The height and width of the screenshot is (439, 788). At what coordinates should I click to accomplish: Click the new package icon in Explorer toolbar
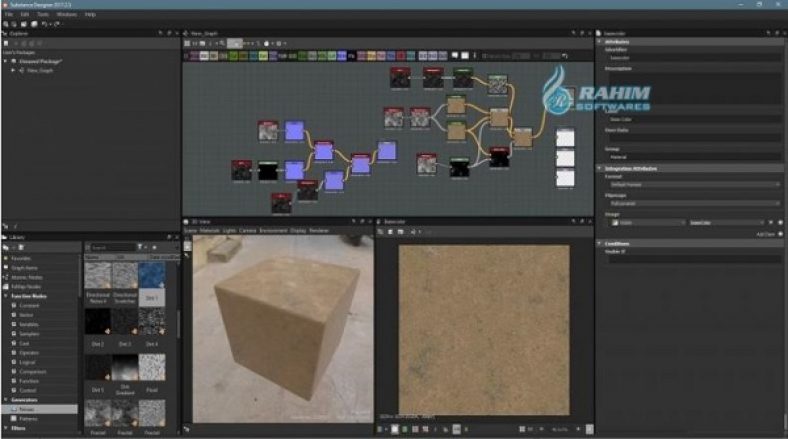(7, 44)
